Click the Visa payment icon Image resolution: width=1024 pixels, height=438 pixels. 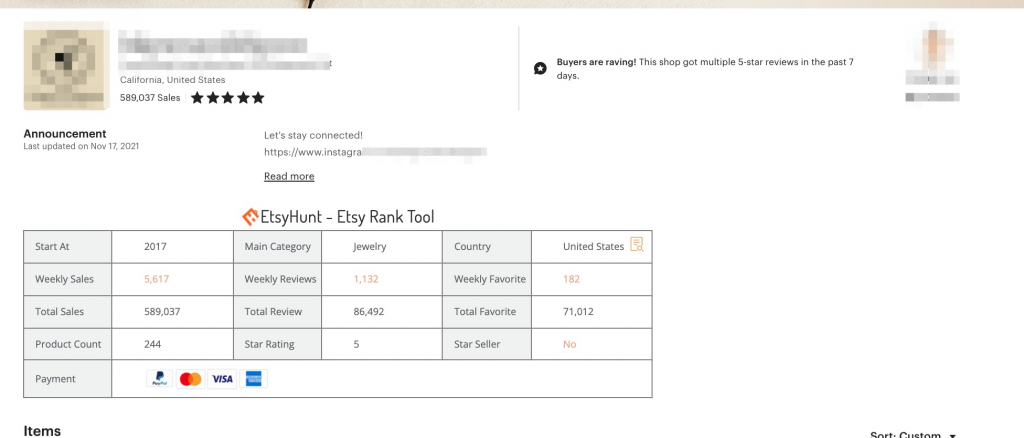point(222,379)
